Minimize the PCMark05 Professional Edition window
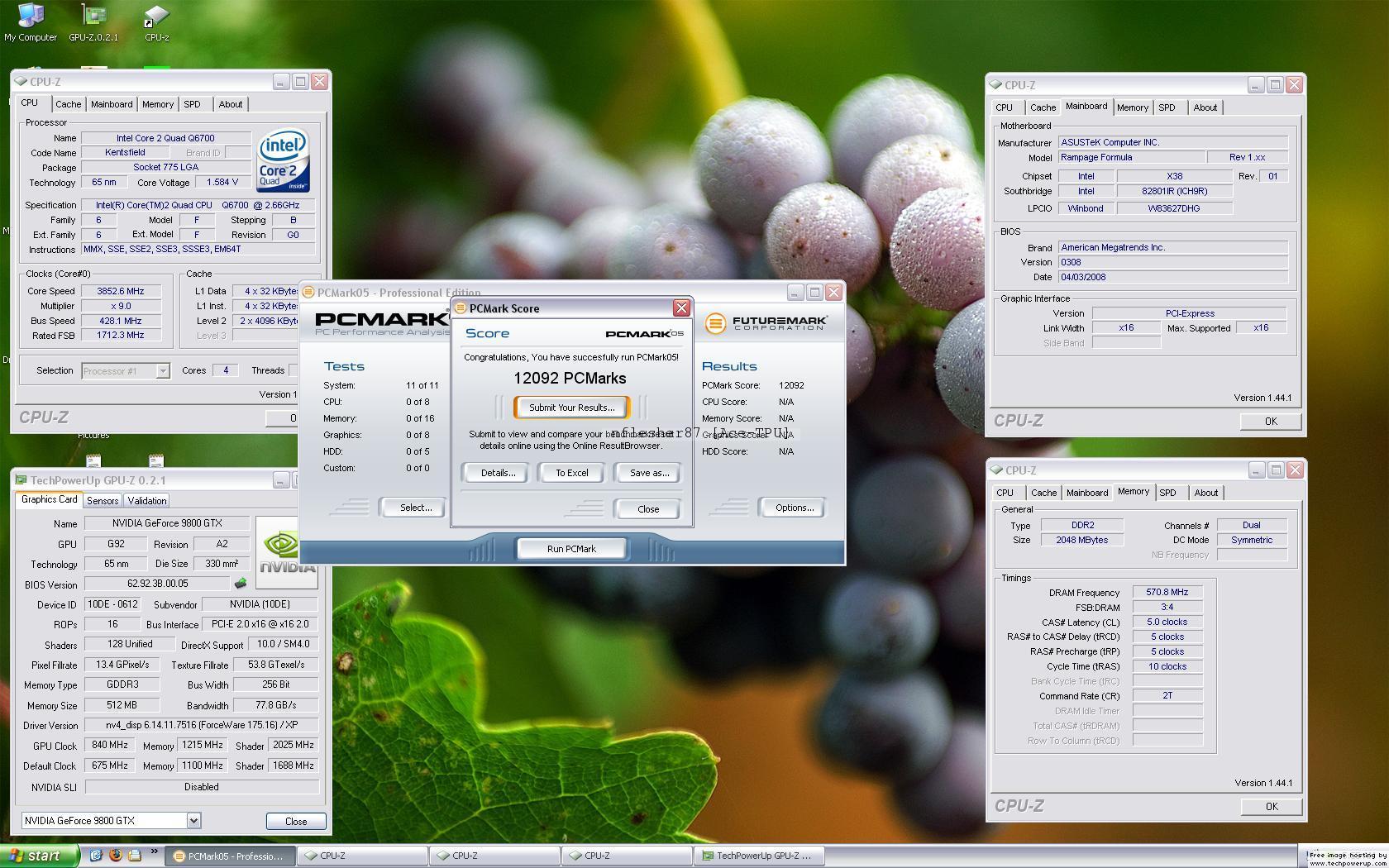 pos(795,292)
